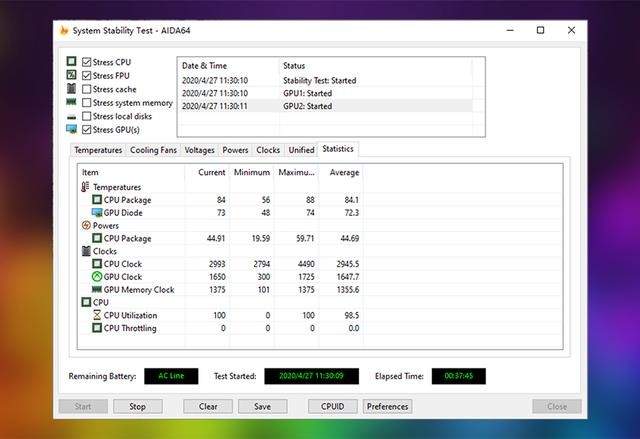Click the cache chip icon beside Stress cache
This screenshot has width=640, height=439.
(71, 88)
